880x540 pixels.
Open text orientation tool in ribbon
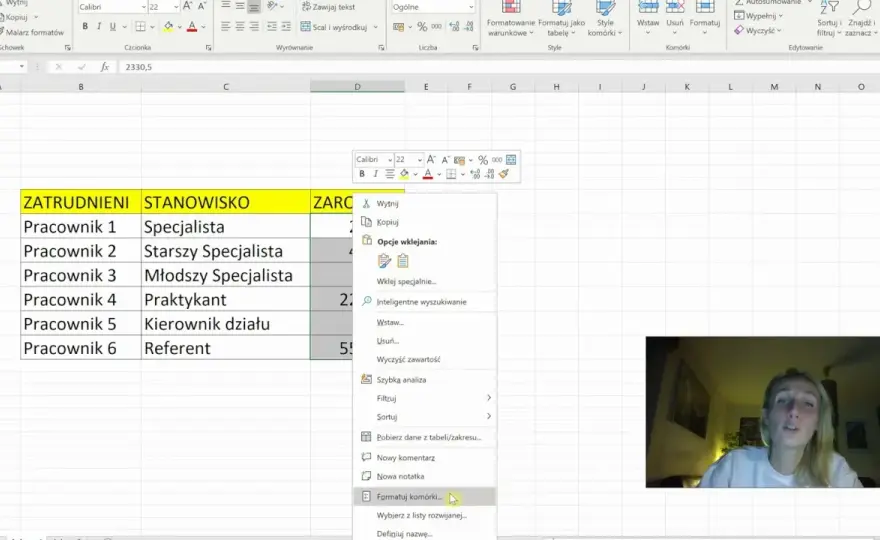tap(272, 6)
